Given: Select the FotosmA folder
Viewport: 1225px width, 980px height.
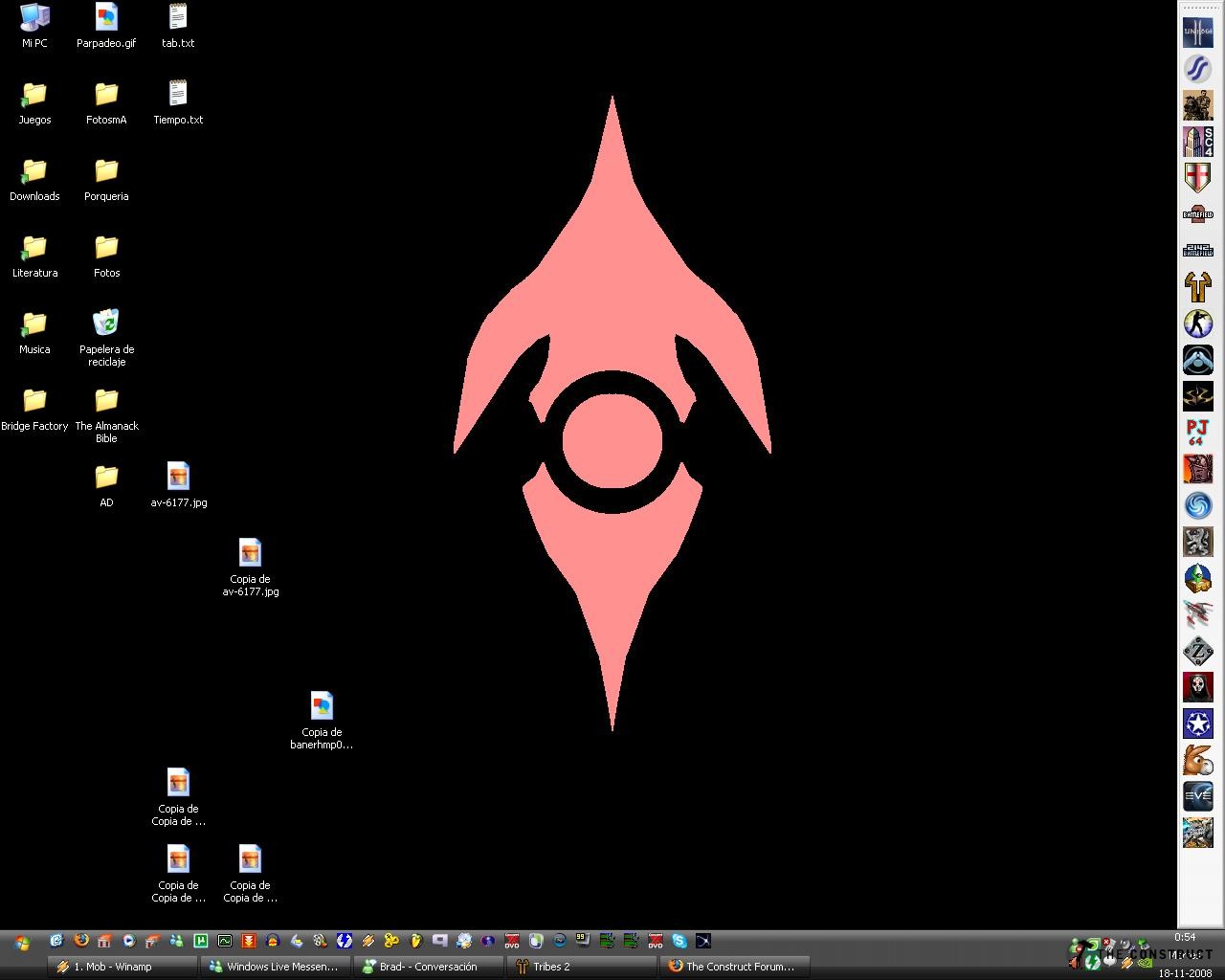Looking at the screenshot, I should click(106, 102).
